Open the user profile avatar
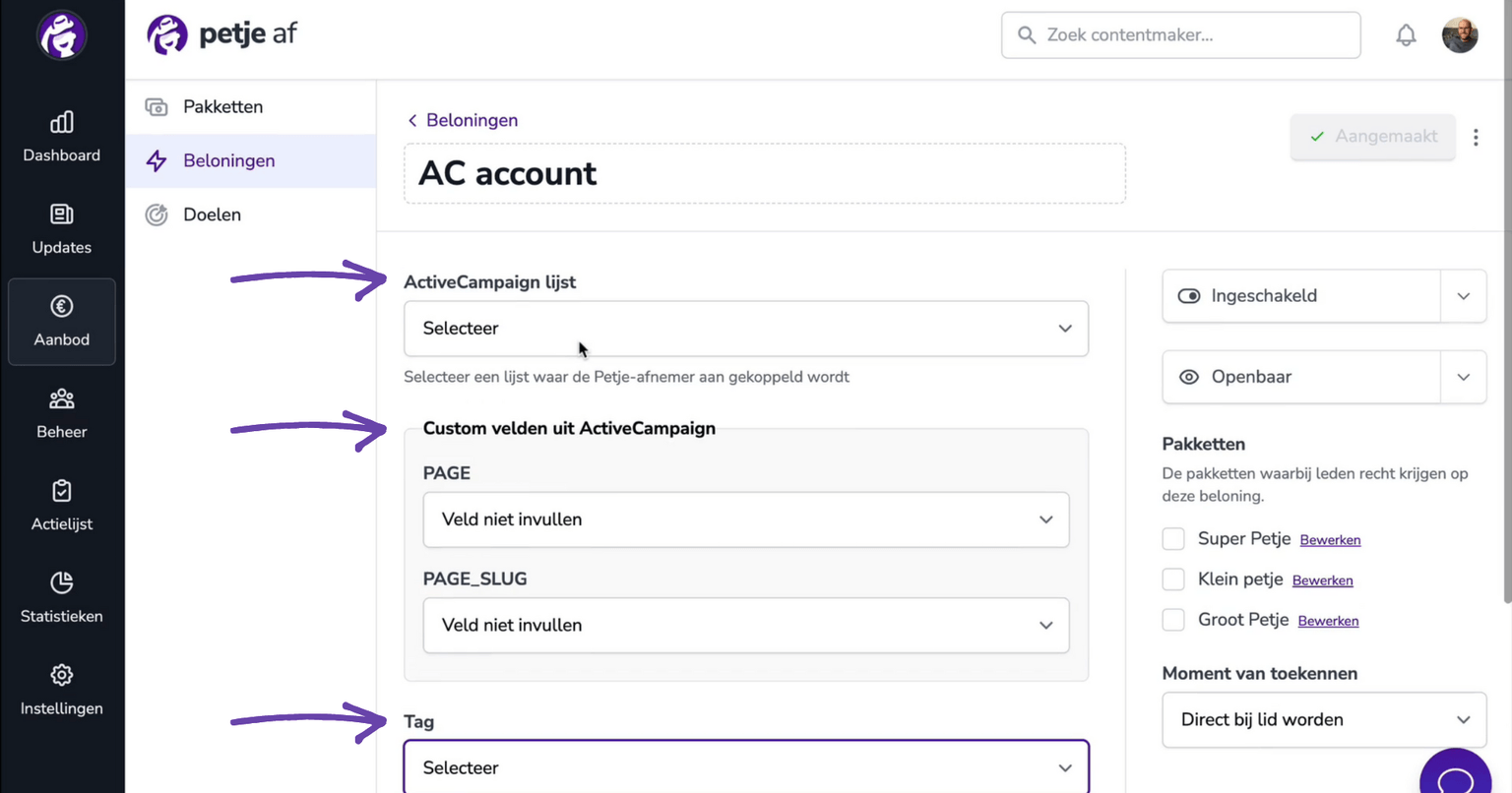 (1460, 35)
